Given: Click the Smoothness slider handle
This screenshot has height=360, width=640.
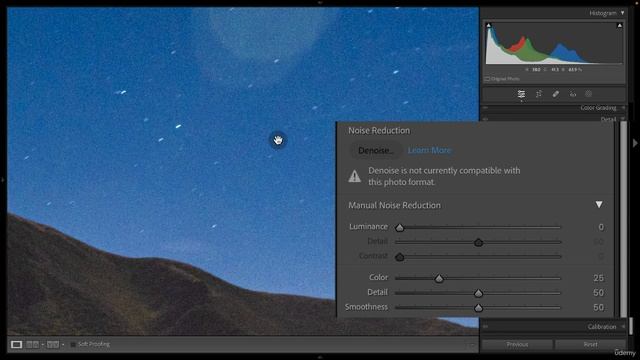Looking at the screenshot, I should tap(478, 308).
